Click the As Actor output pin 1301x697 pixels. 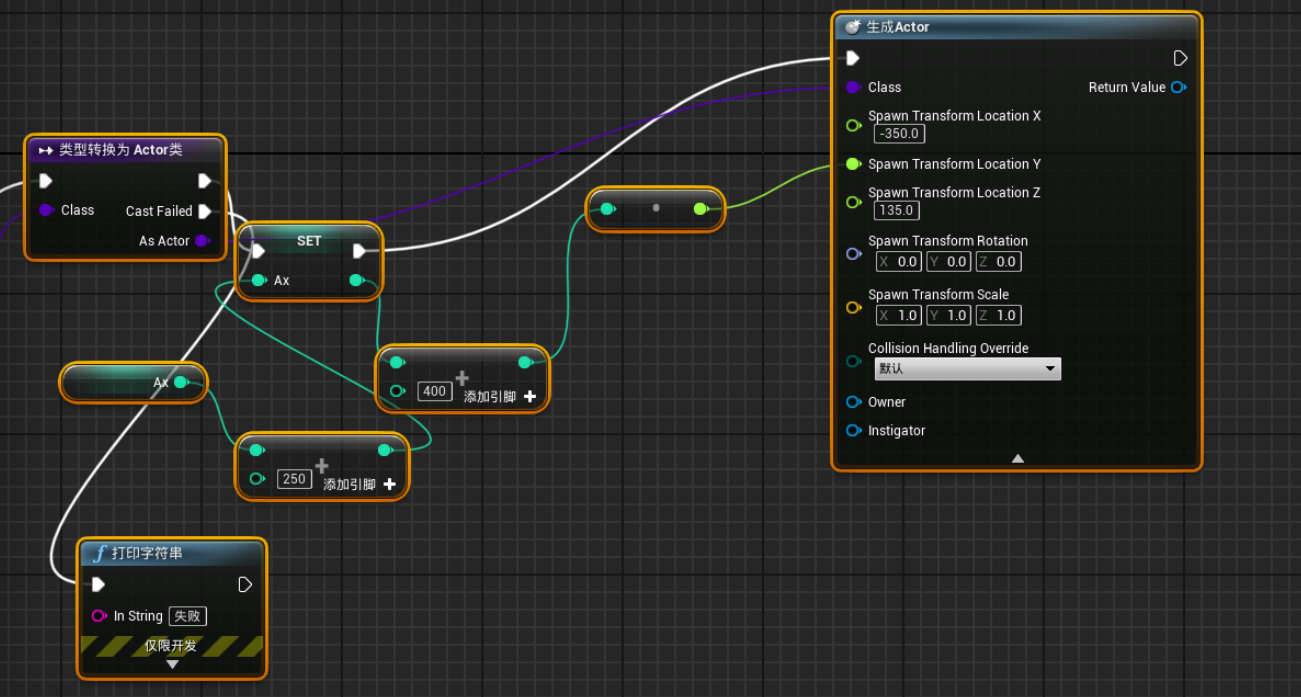tap(202, 241)
